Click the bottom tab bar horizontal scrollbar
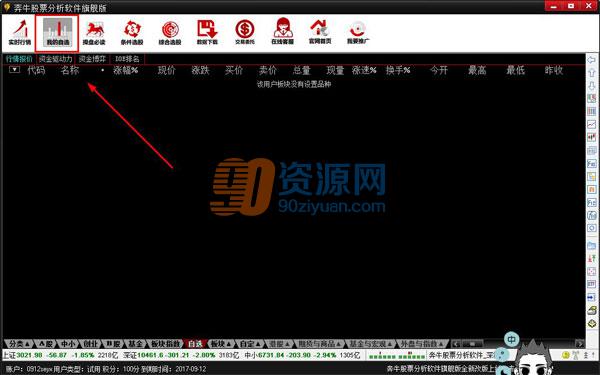This screenshot has width=600, height=375. (518, 344)
